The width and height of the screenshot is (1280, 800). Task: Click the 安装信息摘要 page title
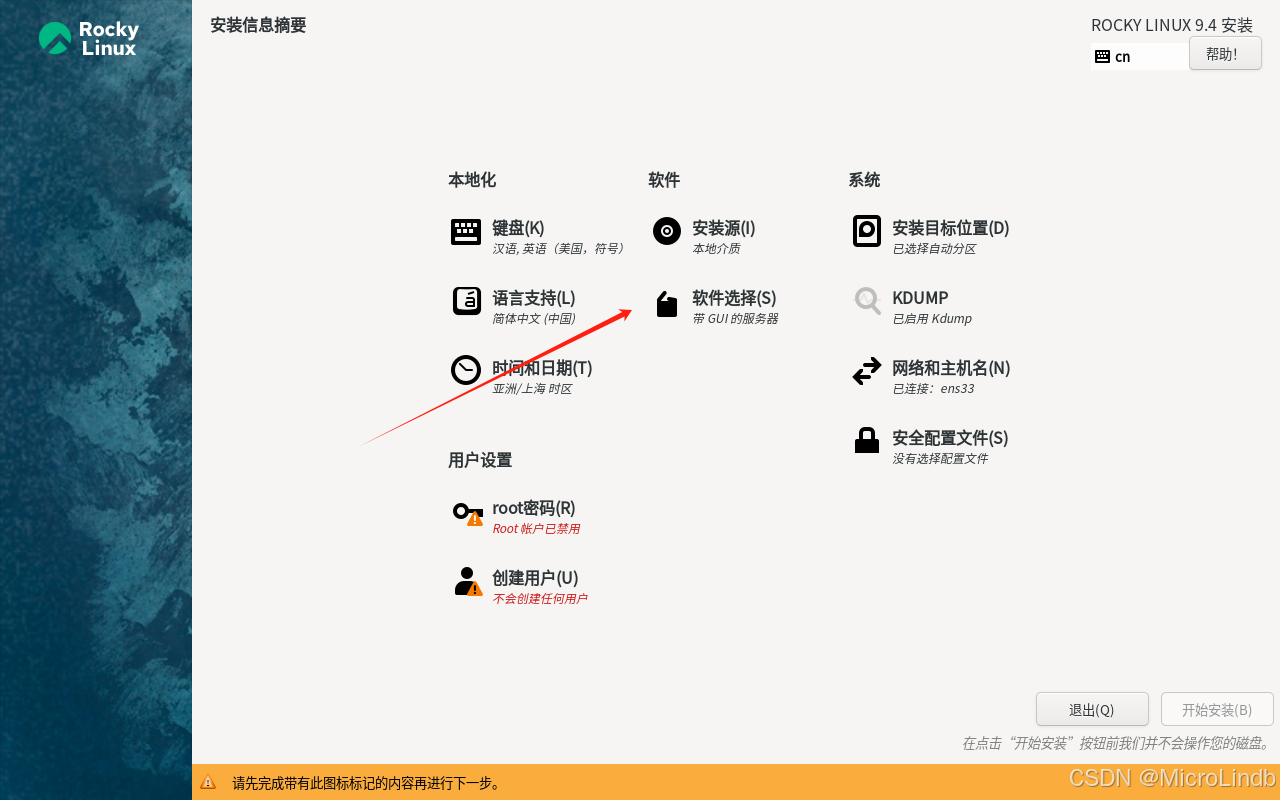pos(258,25)
